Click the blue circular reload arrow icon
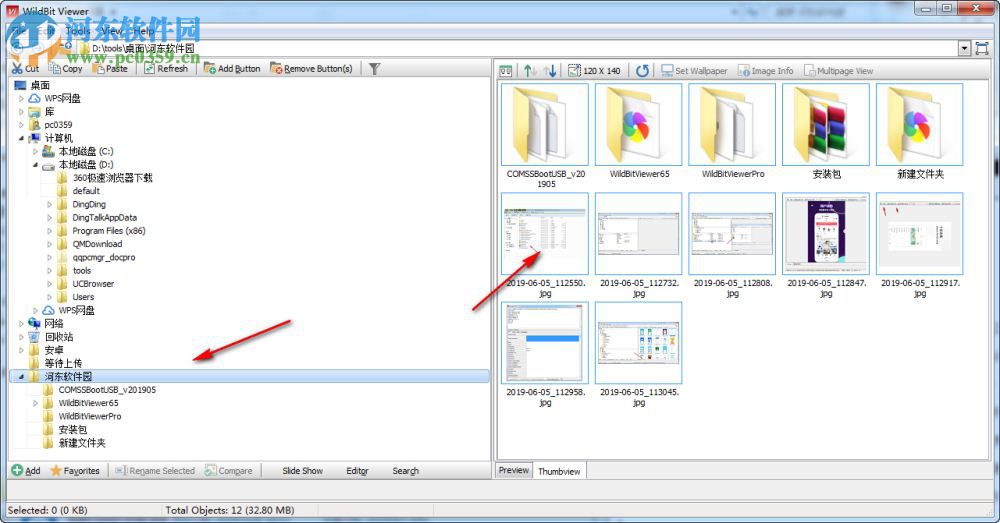 point(642,71)
